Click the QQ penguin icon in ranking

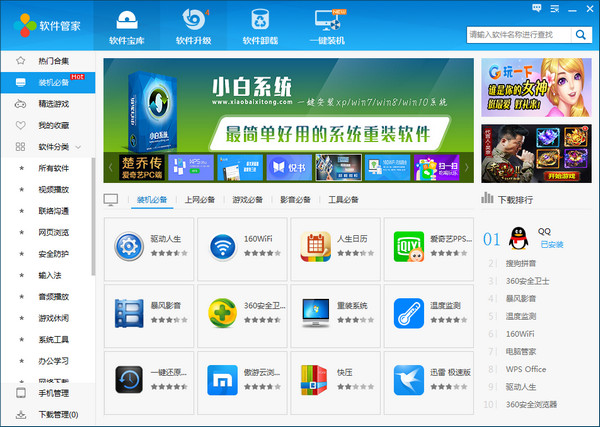point(518,238)
